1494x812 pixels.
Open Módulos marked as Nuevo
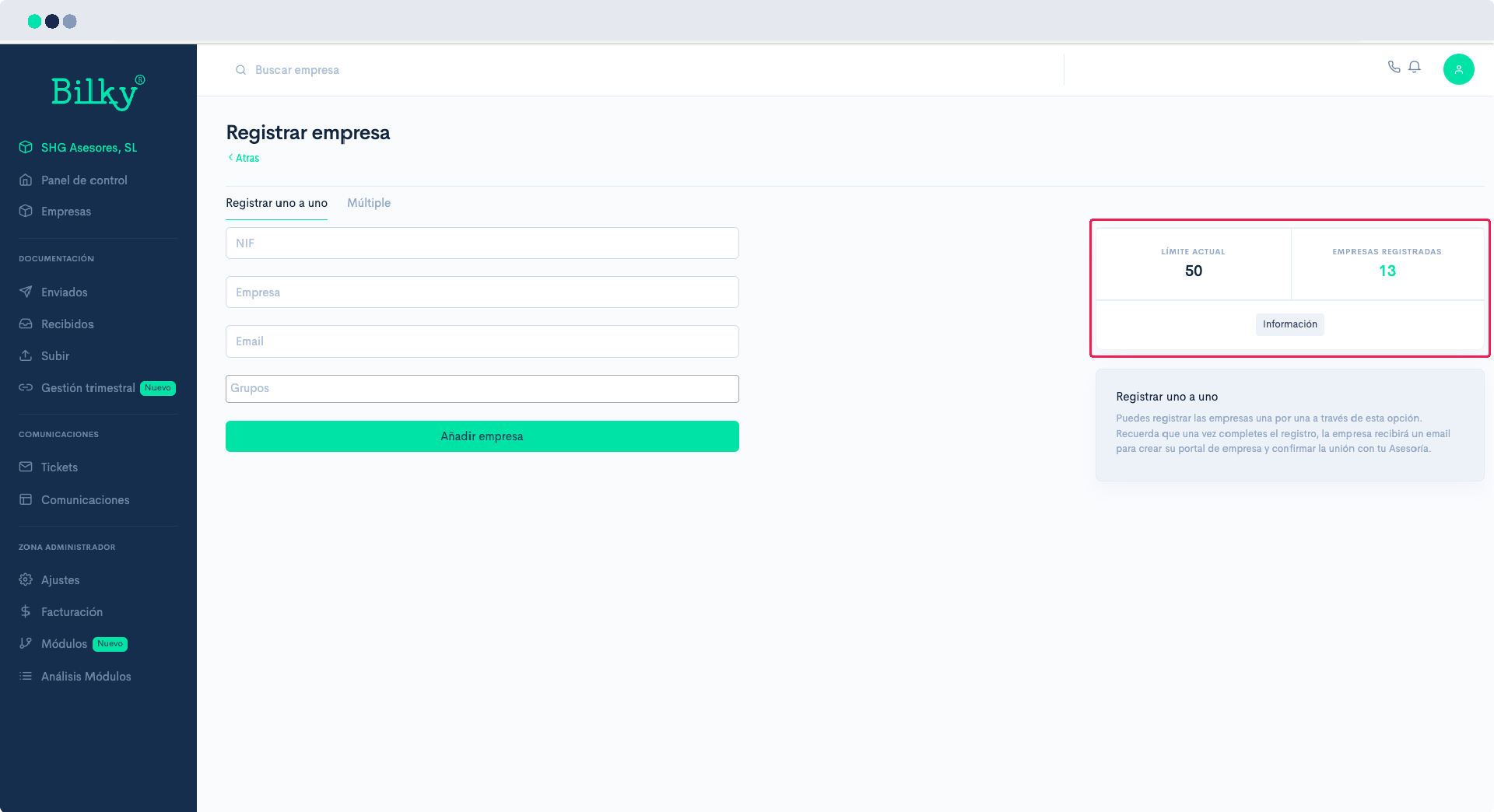pyautogui.click(x=64, y=643)
